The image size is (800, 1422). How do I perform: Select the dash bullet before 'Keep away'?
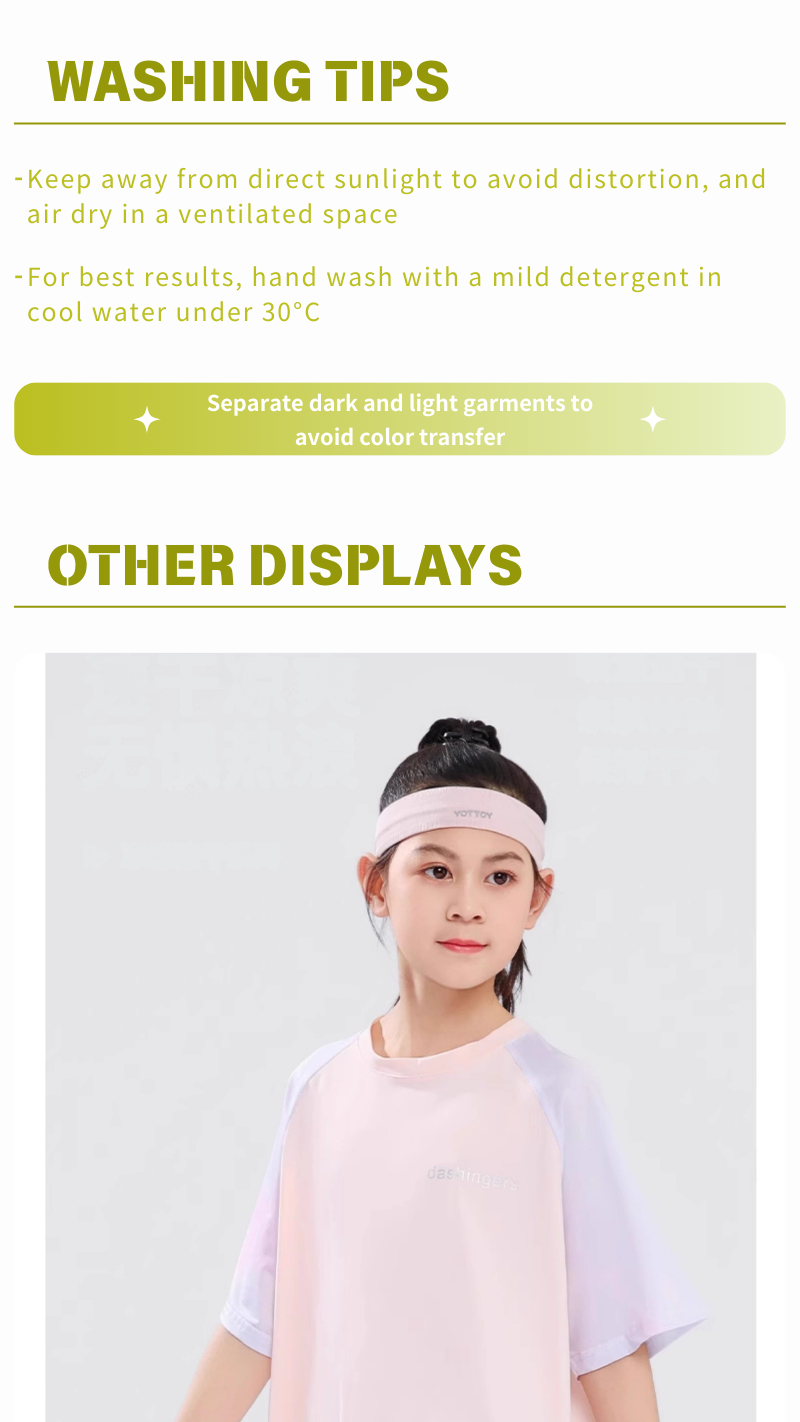[x=19, y=179]
